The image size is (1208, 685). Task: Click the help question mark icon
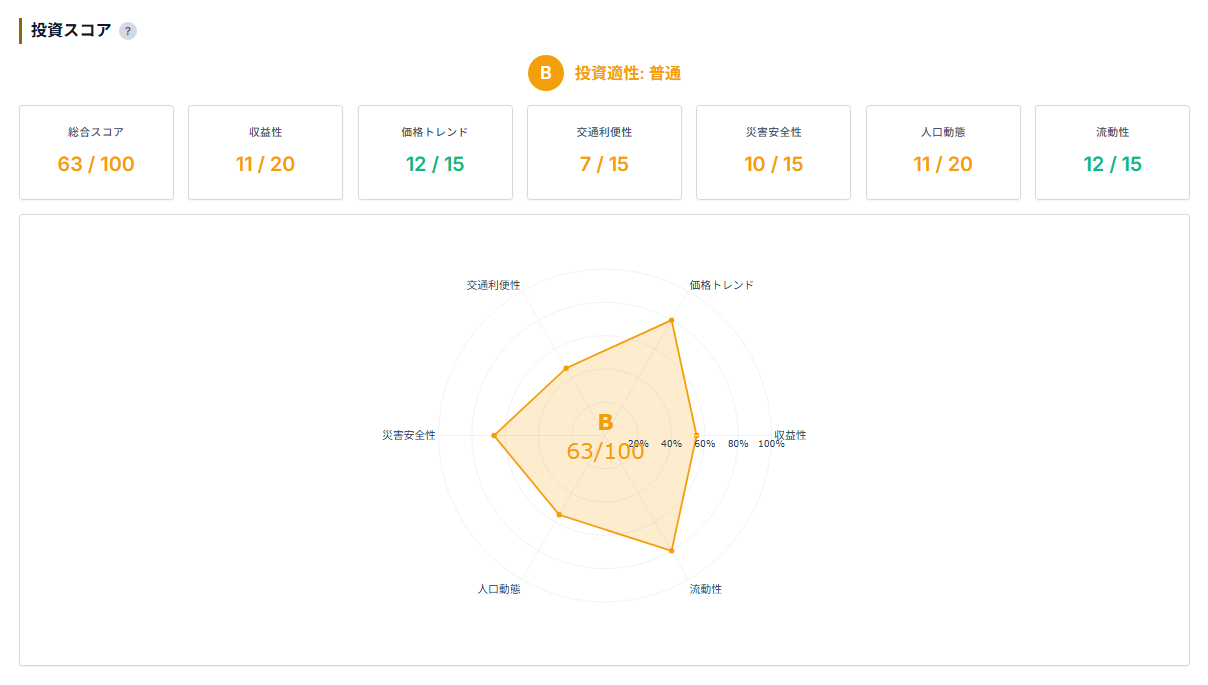(128, 31)
